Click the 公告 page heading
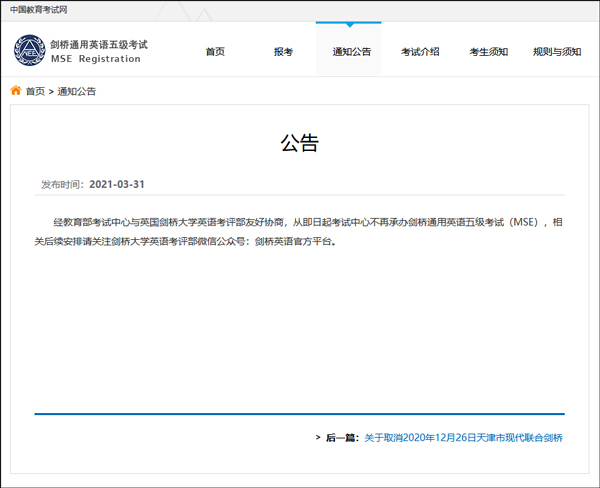This screenshot has height=488, width=600. (299, 143)
